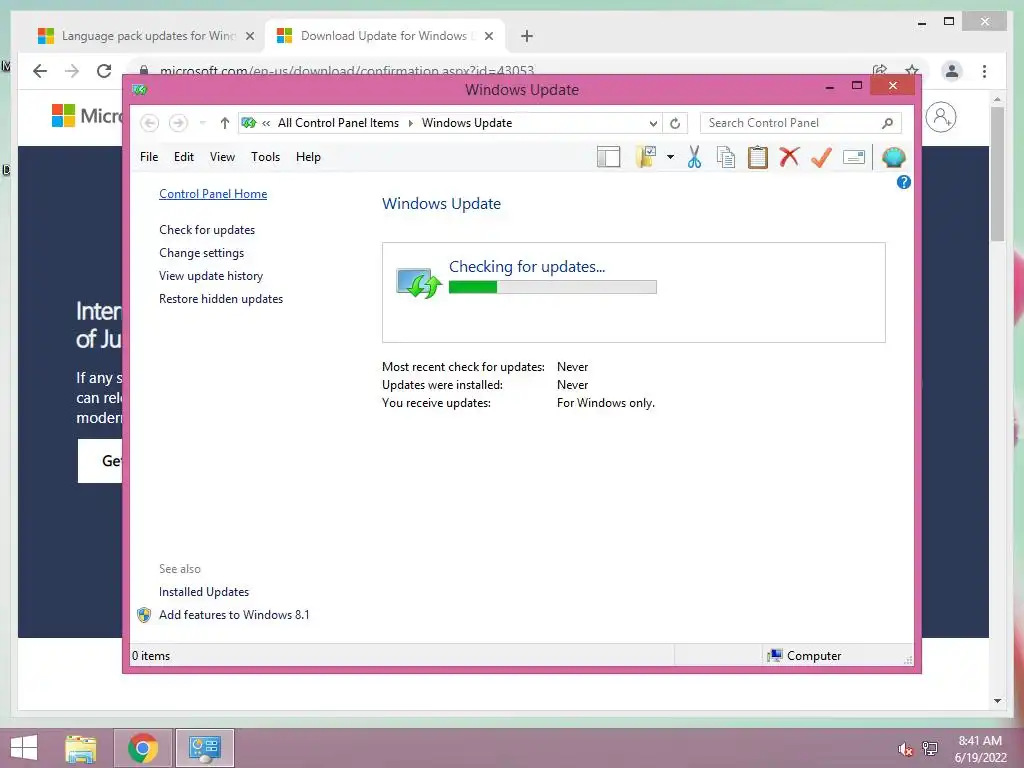Open View update history
The height and width of the screenshot is (768, 1024).
click(211, 276)
